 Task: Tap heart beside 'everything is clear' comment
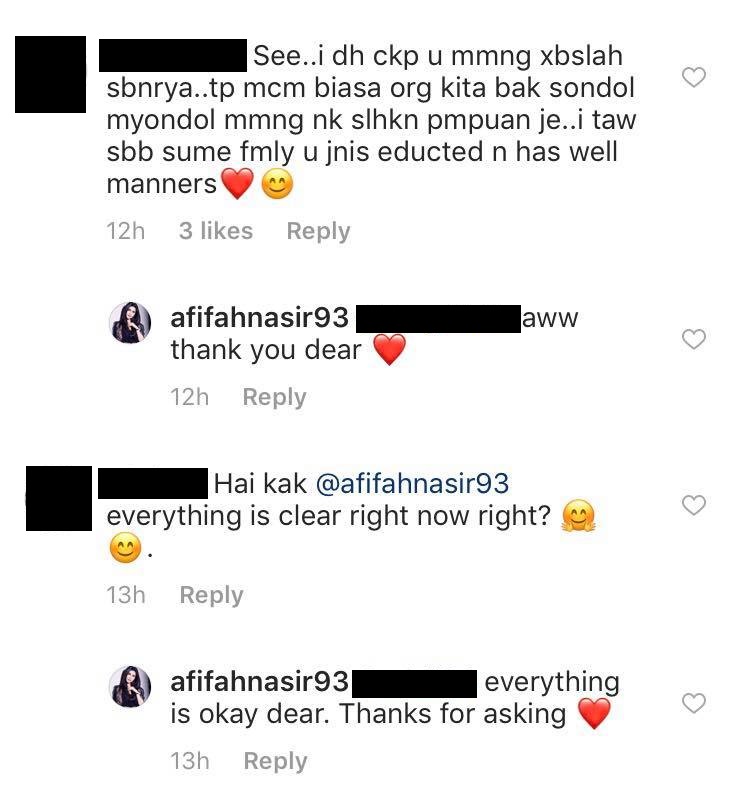tap(694, 505)
